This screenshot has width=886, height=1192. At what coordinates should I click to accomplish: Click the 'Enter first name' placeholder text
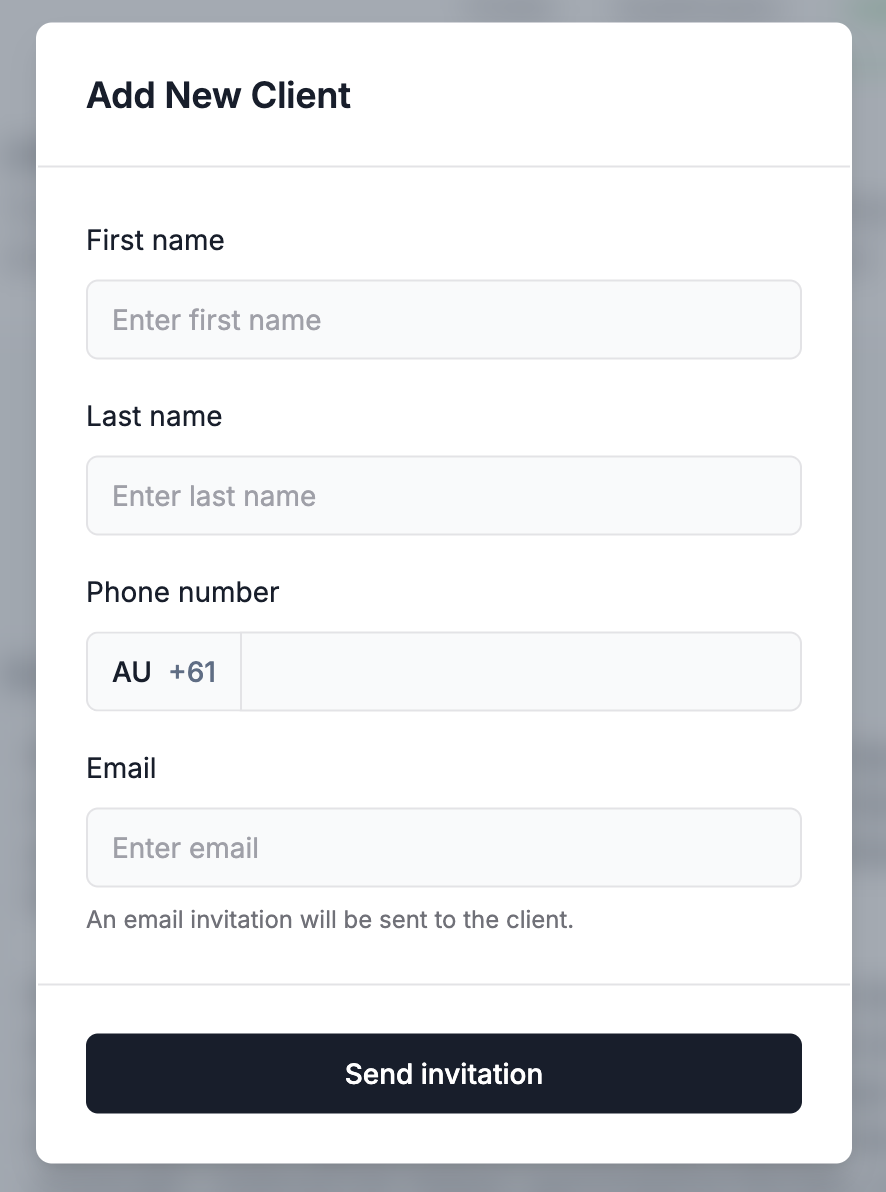pos(217,320)
